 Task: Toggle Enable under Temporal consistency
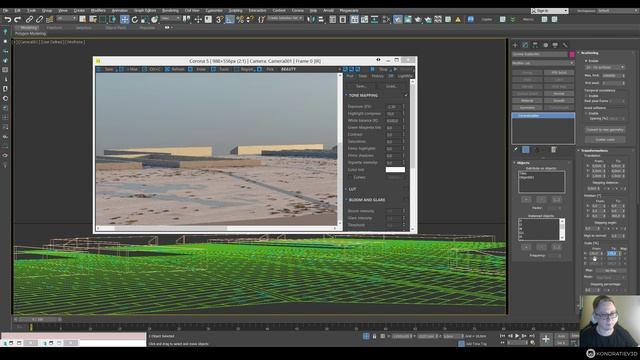coord(587,96)
